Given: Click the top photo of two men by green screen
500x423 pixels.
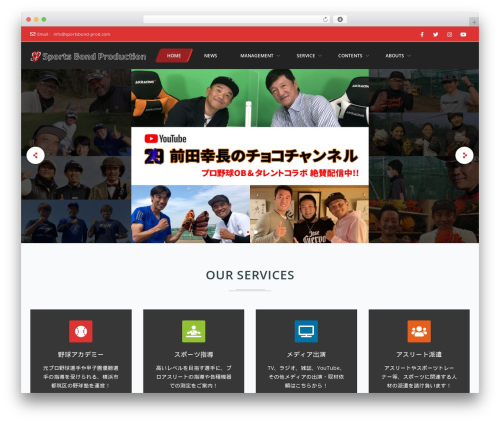Looking at the screenshot, I should pos(250,98).
